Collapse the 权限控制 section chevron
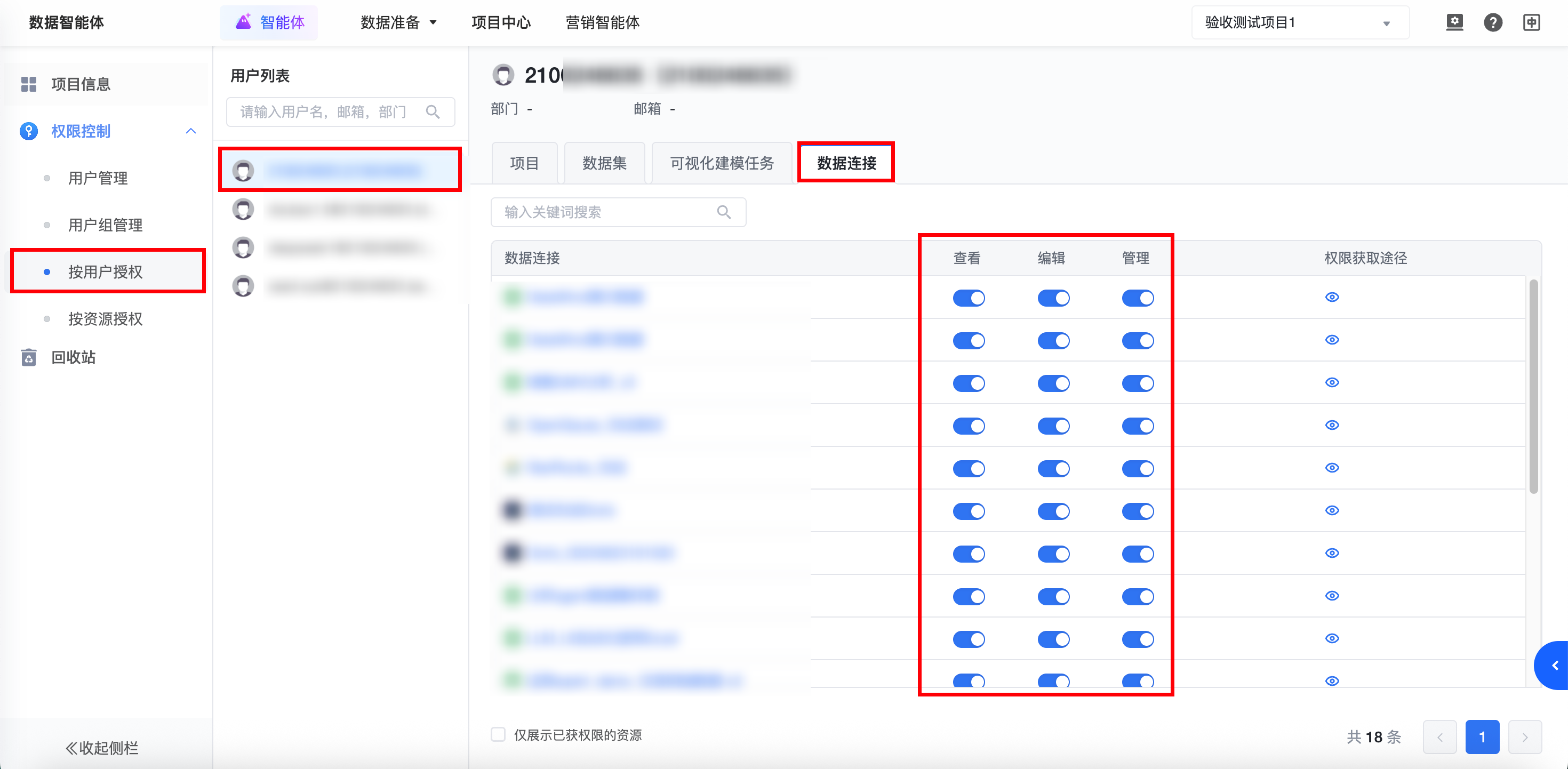Screen dimensions: 1568x769 [x=191, y=131]
